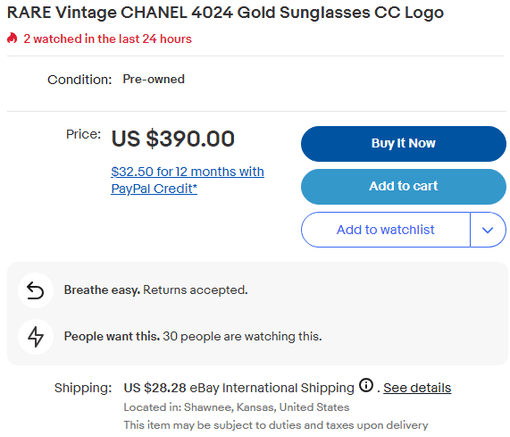This screenshot has height=437, width=510.
Task: Expand the watchlist dropdown chevron
Action: [x=488, y=230]
